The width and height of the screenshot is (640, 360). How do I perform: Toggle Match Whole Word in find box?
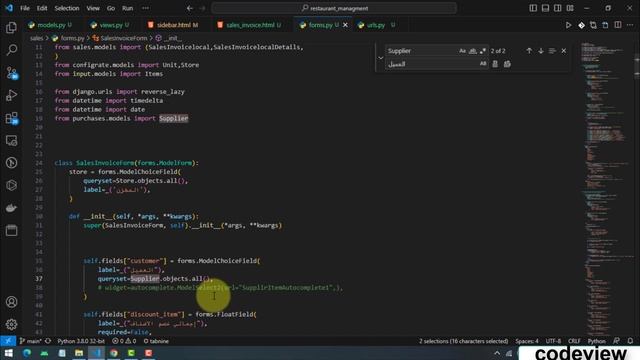[x=473, y=51]
